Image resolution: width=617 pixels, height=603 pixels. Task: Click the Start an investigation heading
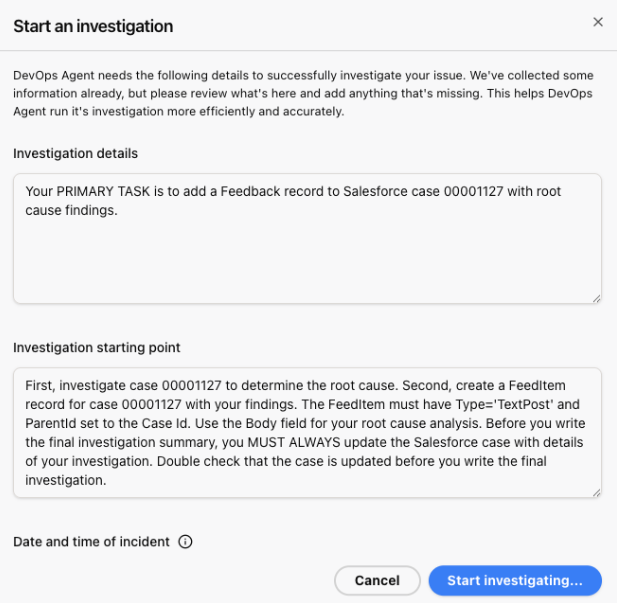click(93, 26)
